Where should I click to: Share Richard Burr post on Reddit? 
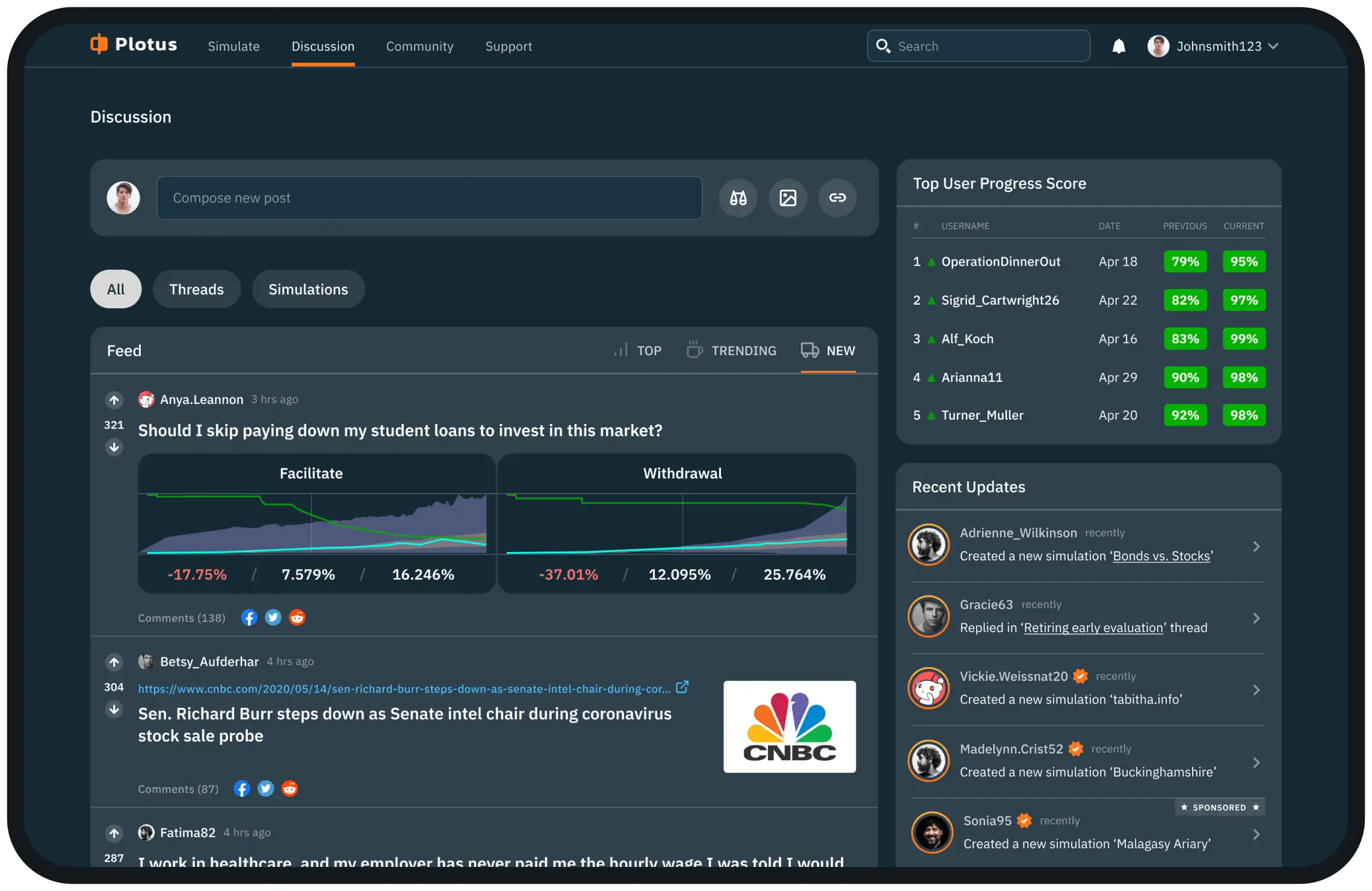[x=290, y=789]
